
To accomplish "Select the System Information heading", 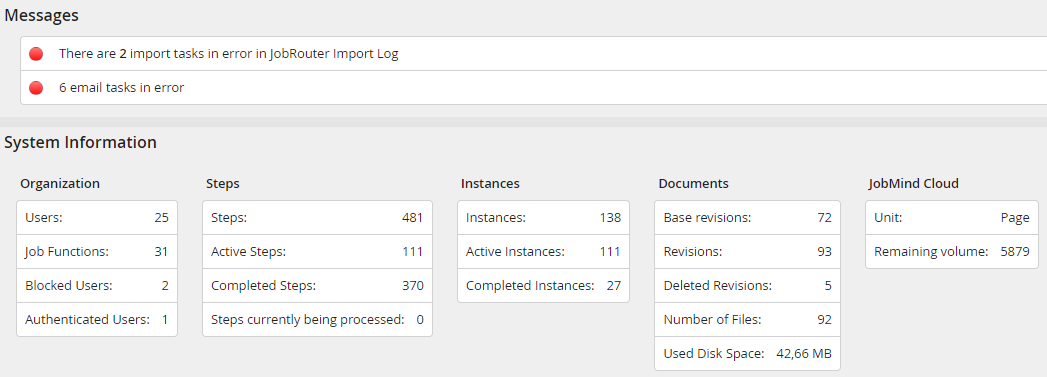I will [81, 142].
